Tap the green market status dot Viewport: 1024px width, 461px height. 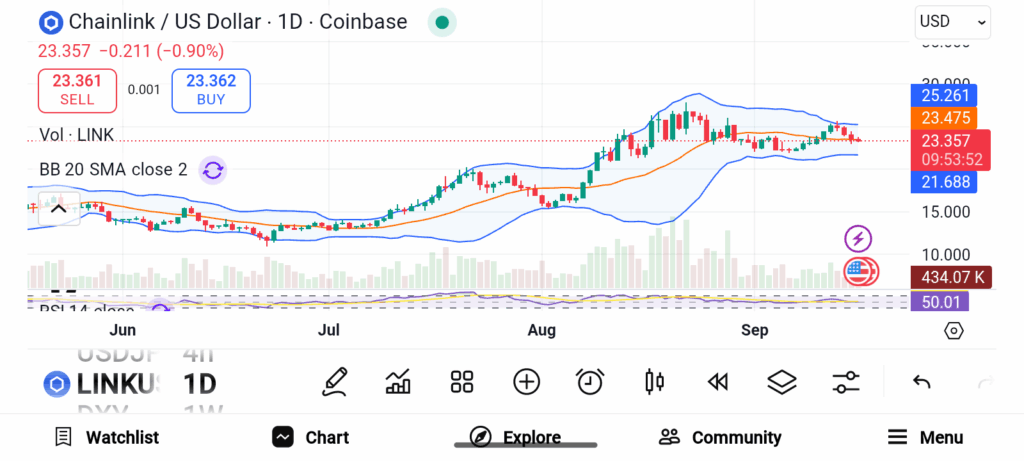442,23
